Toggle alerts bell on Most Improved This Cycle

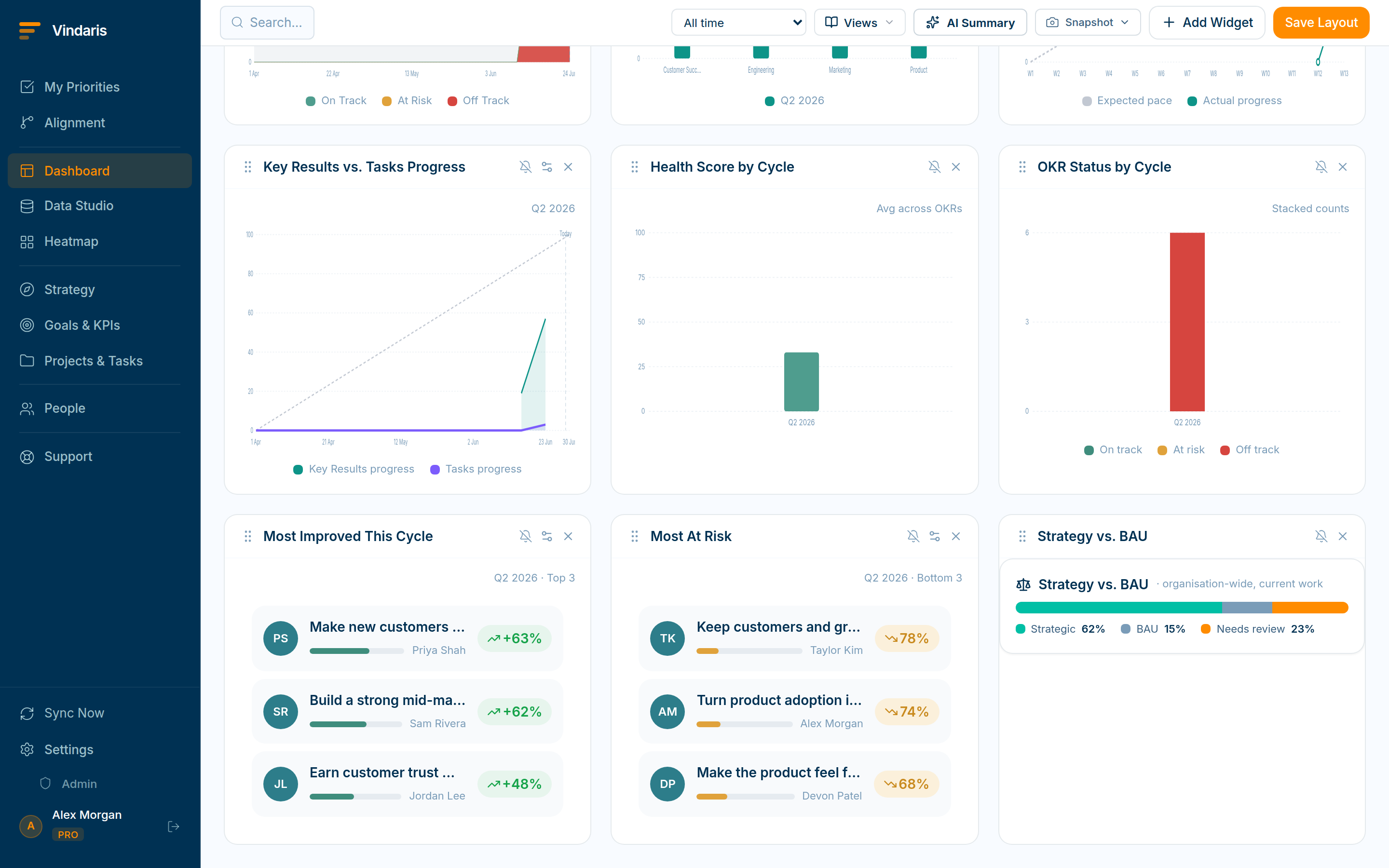tap(525, 536)
